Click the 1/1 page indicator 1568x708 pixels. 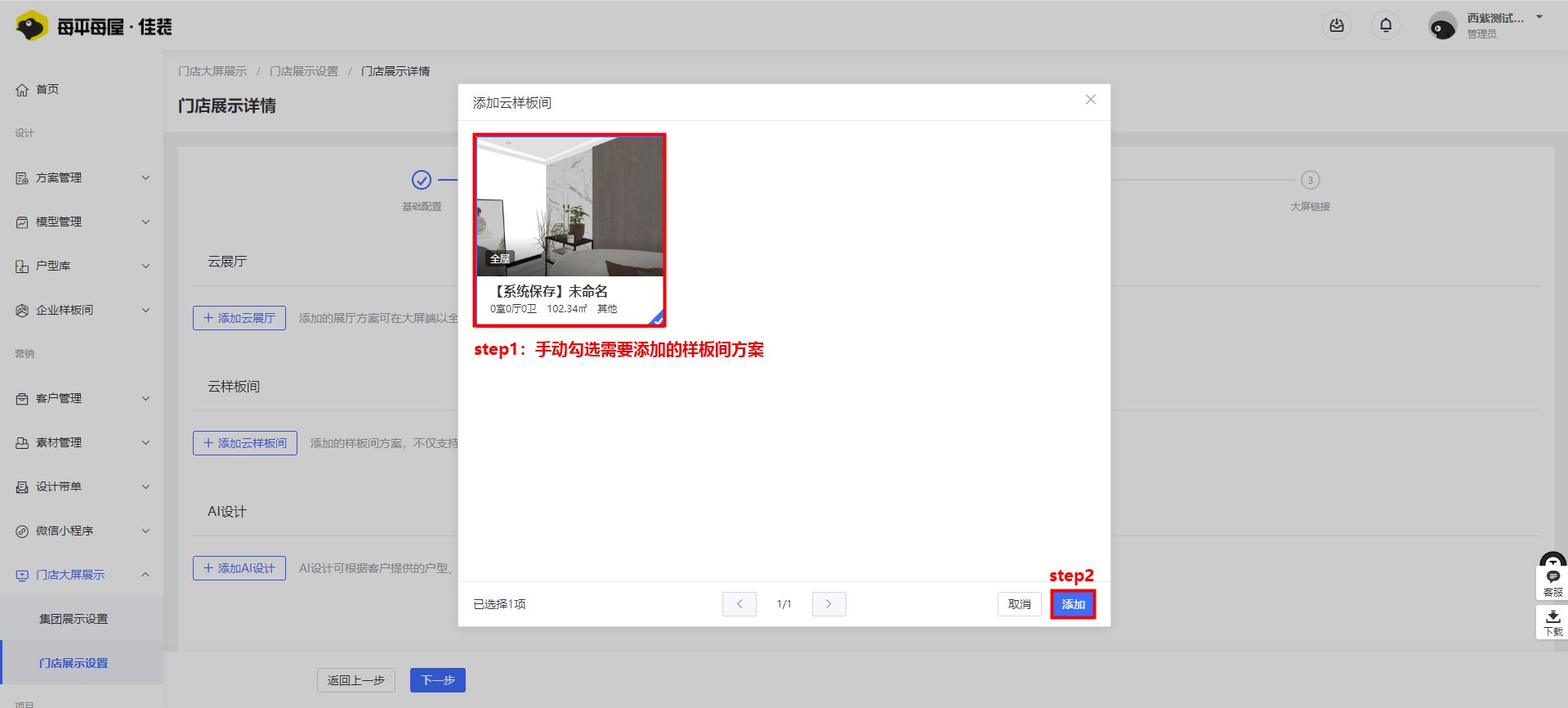(x=784, y=604)
